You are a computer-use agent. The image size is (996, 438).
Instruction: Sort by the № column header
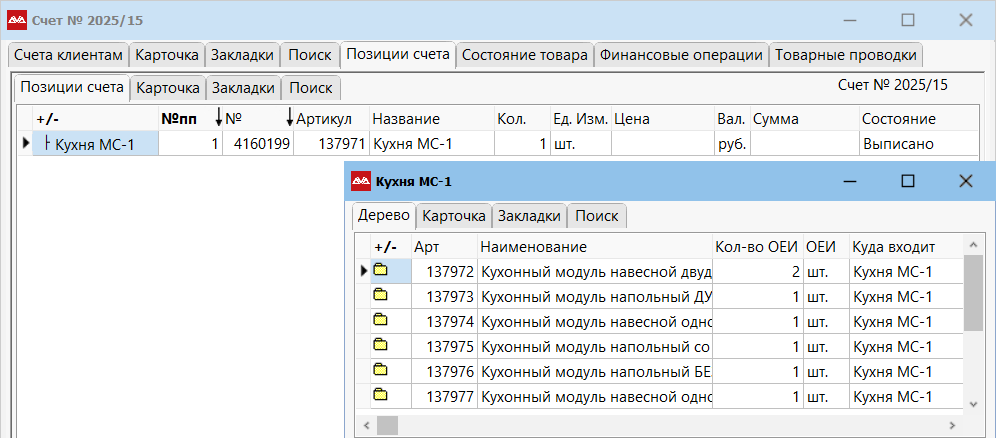pyautogui.click(x=252, y=119)
